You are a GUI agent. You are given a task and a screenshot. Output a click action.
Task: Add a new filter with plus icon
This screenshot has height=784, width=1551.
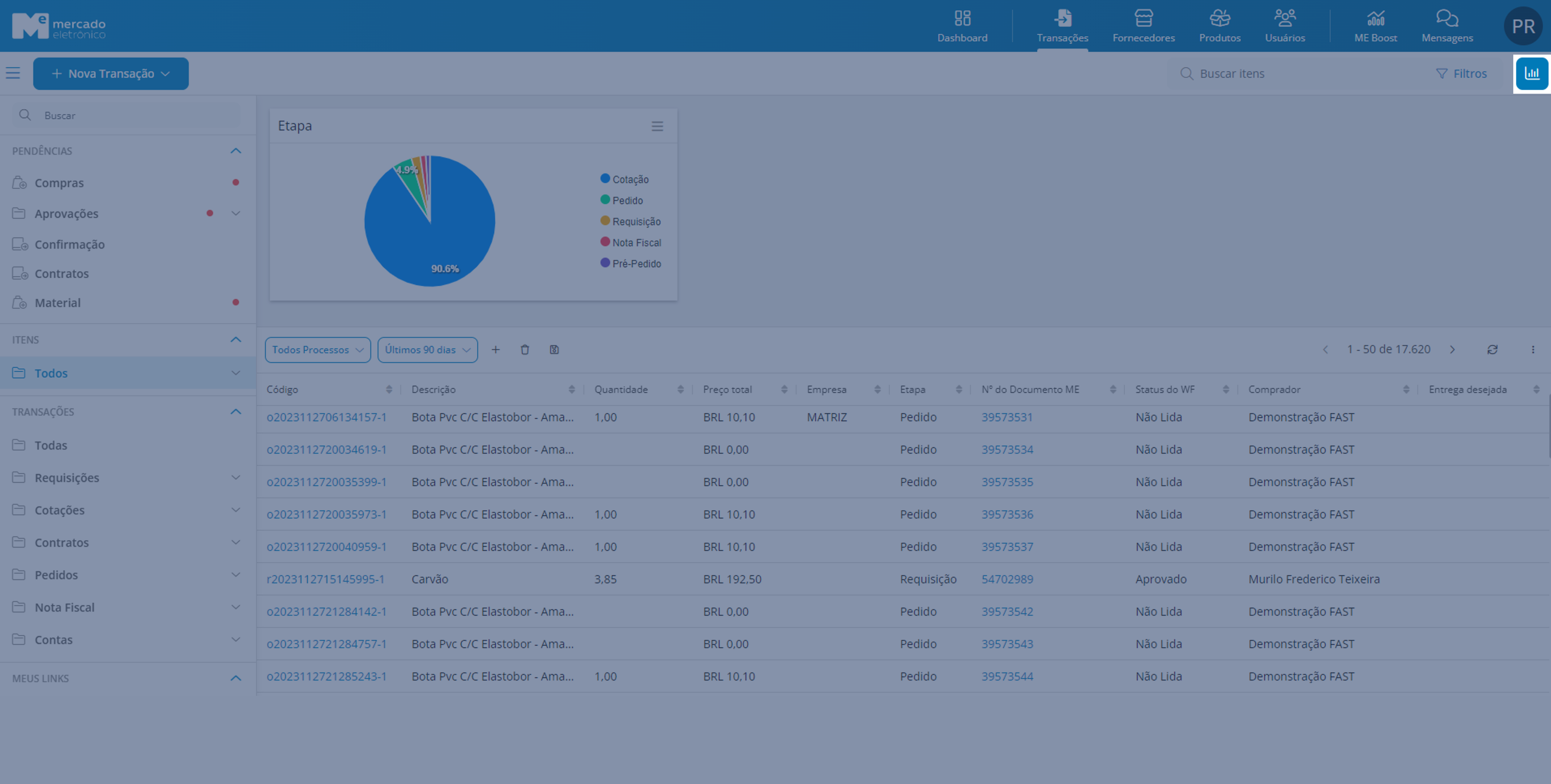click(x=495, y=350)
